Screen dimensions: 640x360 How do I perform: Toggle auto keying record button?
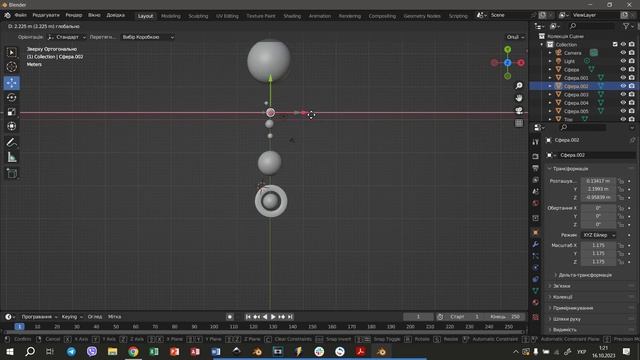pyautogui.click(x=230, y=317)
